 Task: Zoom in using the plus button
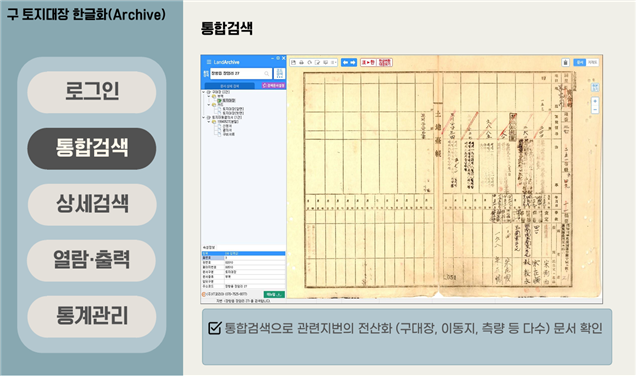tap(595, 101)
